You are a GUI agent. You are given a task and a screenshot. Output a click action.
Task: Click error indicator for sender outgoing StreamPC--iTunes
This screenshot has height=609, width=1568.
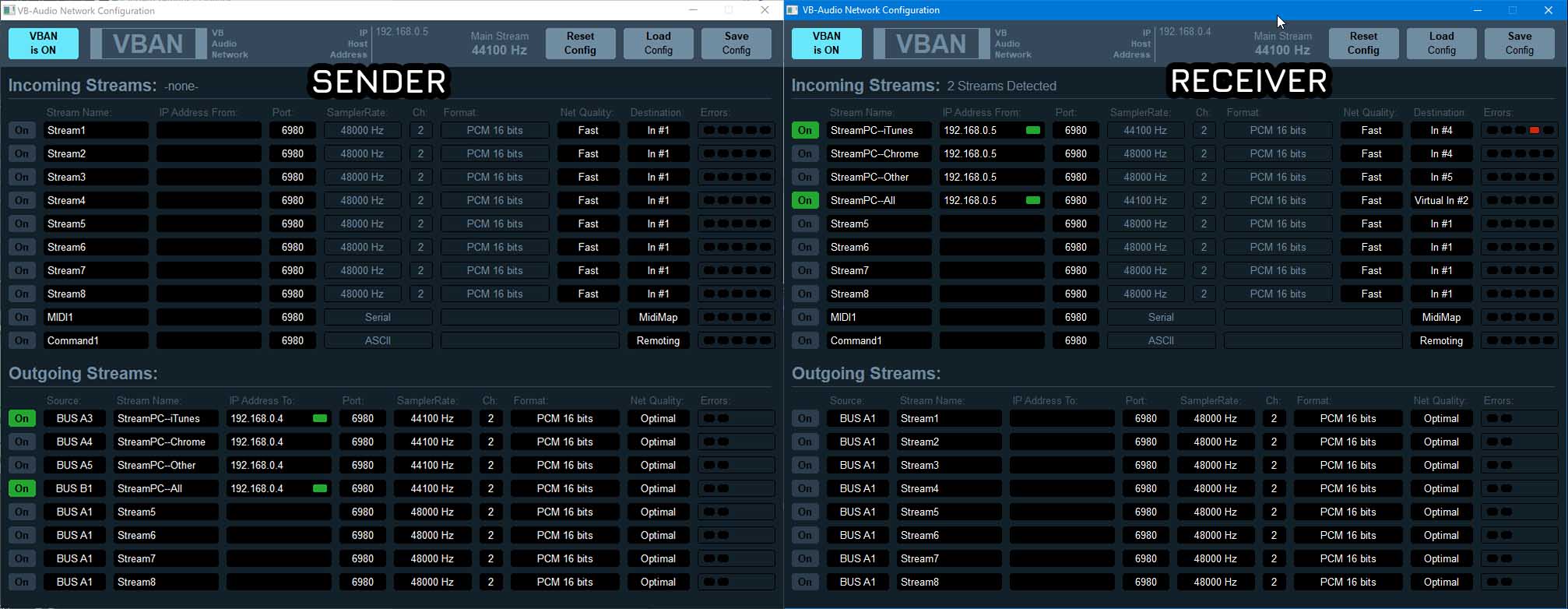(x=736, y=418)
